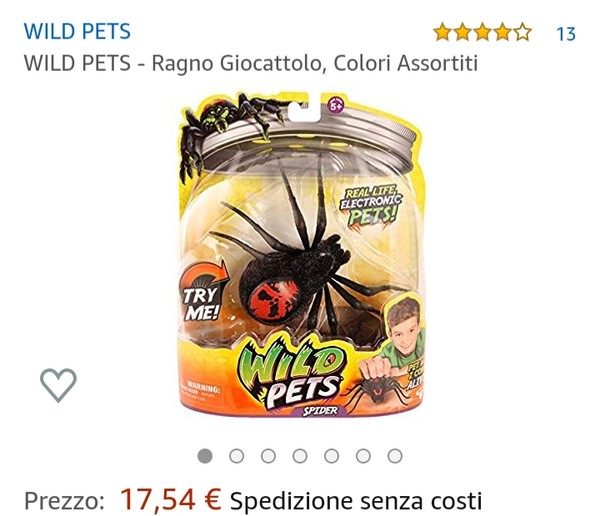This screenshot has width=600, height=516.
Task: Select the first image carousel dot
Action: click(205, 456)
